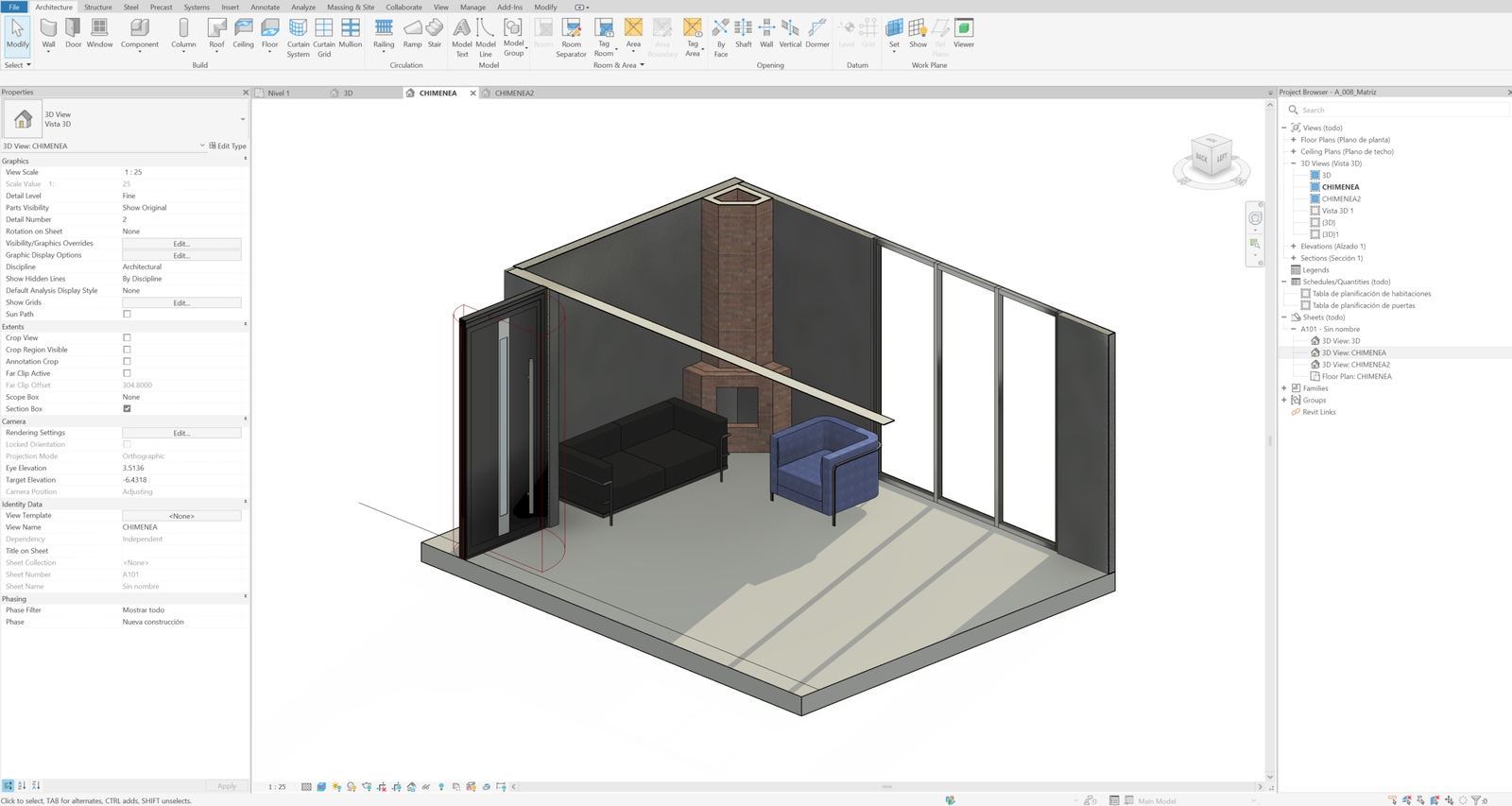Image resolution: width=1512 pixels, height=806 pixels.
Task: Switch to the CHIMENEA2 view tab
Action: tap(514, 93)
